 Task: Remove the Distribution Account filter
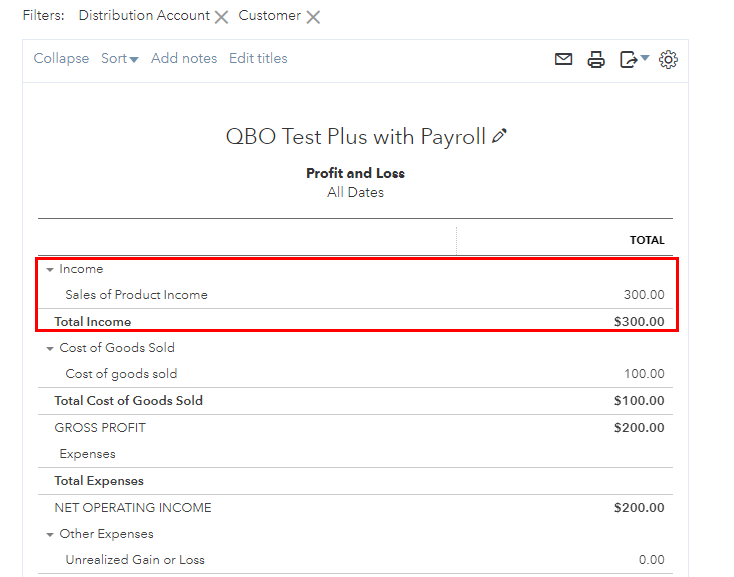(x=221, y=17)
